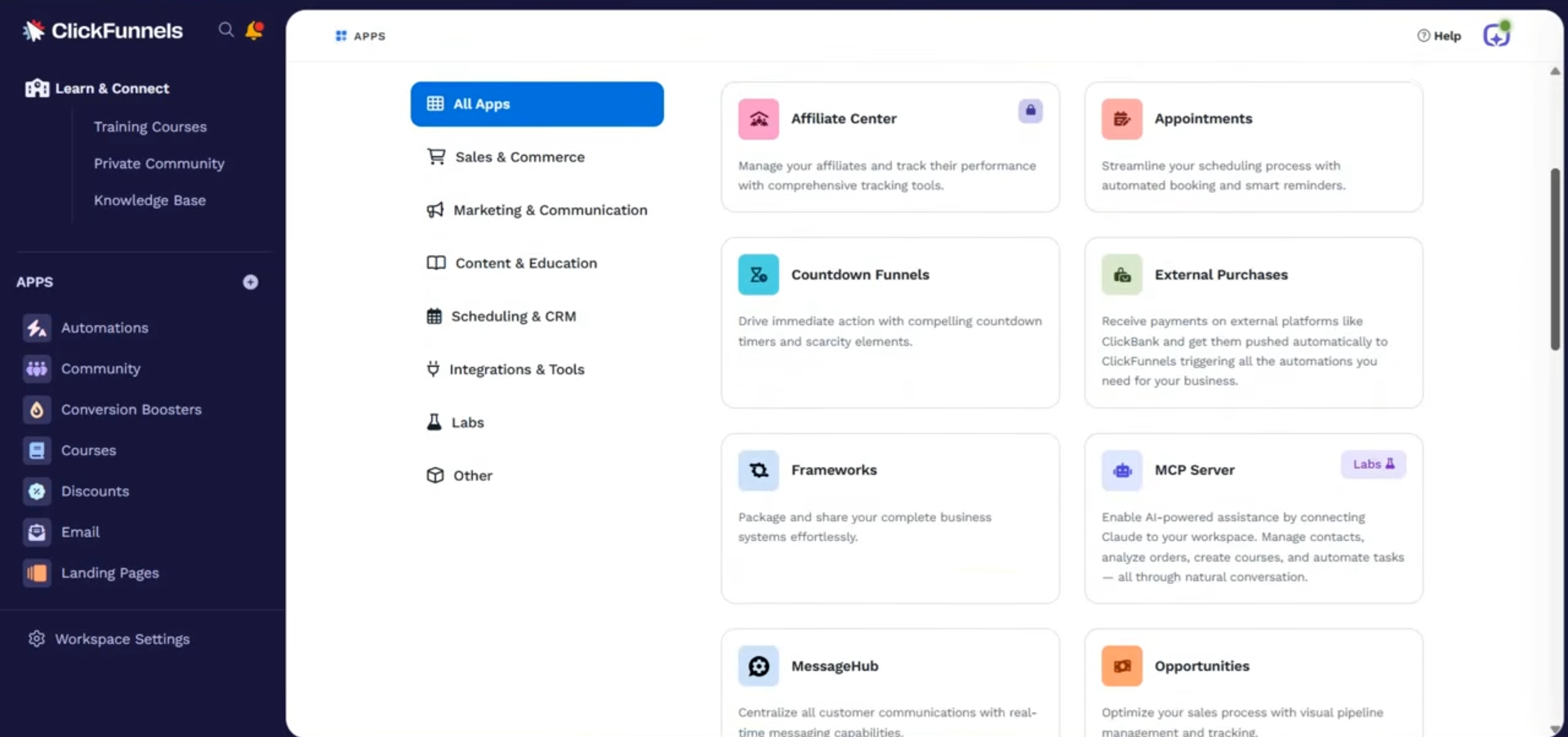Click the Conversion Boosters flame icon
Screen dimensions: 1568x737
coord(37,409)
